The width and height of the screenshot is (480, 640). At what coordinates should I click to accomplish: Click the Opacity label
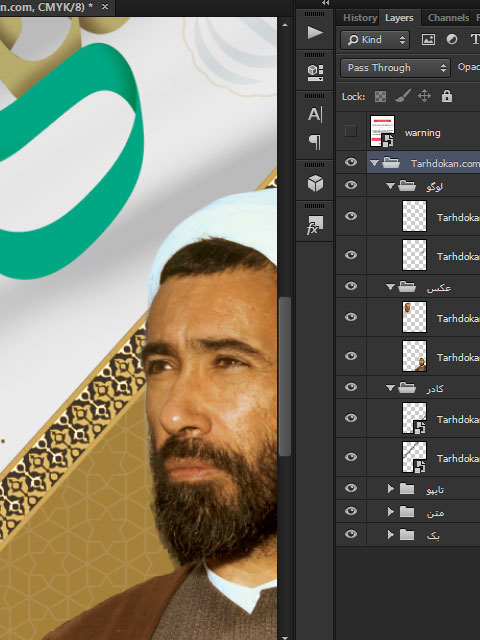(469, 67)
